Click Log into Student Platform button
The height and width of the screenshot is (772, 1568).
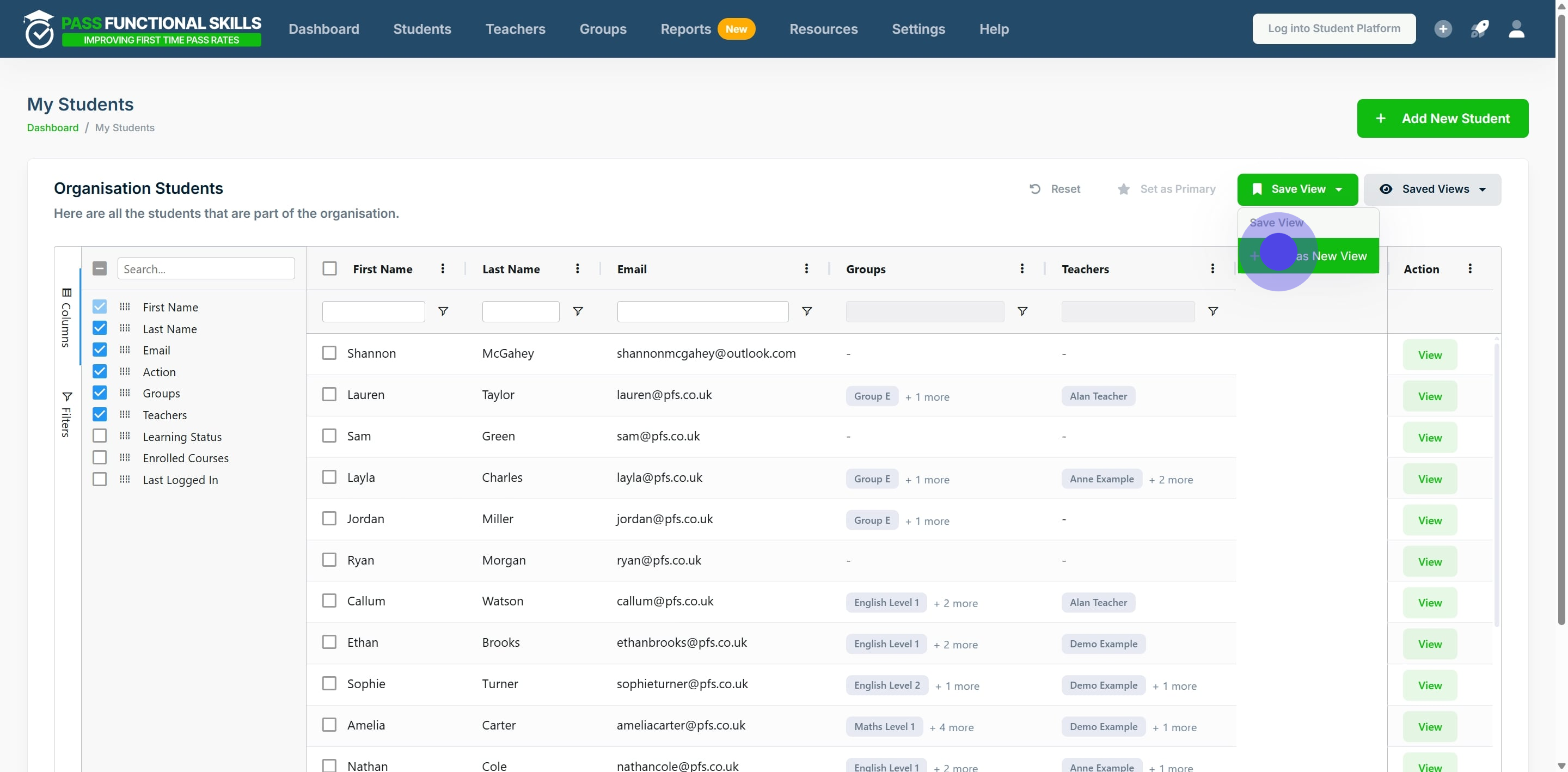click(x=1334, y=29)
